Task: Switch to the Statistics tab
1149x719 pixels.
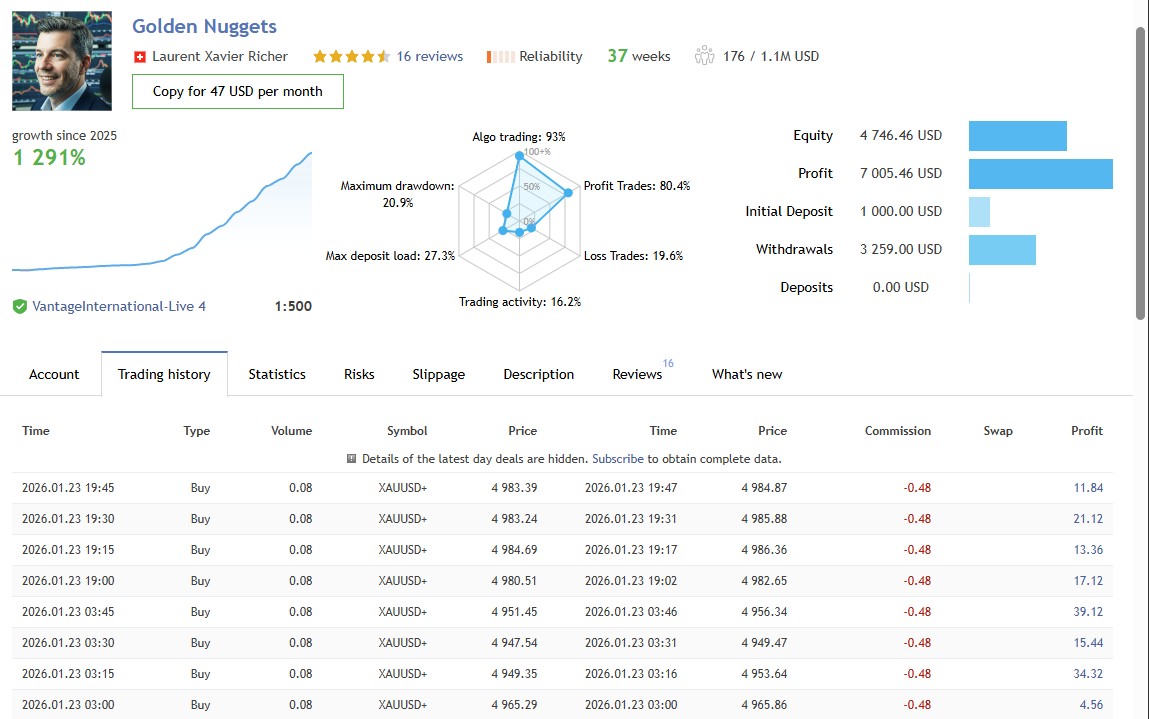Action: [277, 375]
